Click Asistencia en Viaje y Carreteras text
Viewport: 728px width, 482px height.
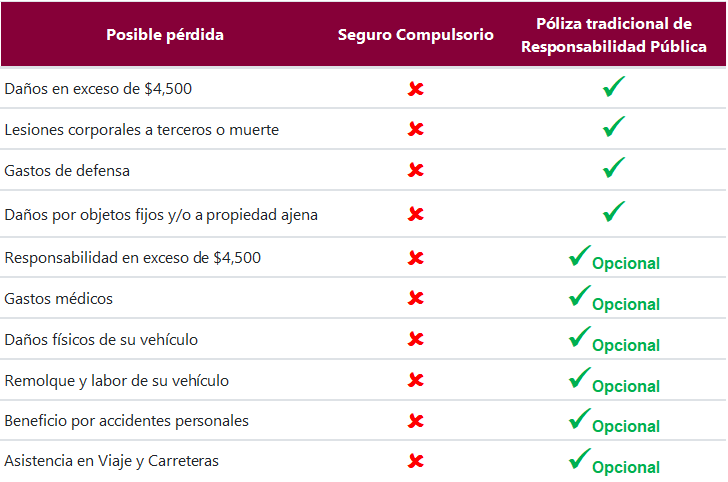[111, 461]
